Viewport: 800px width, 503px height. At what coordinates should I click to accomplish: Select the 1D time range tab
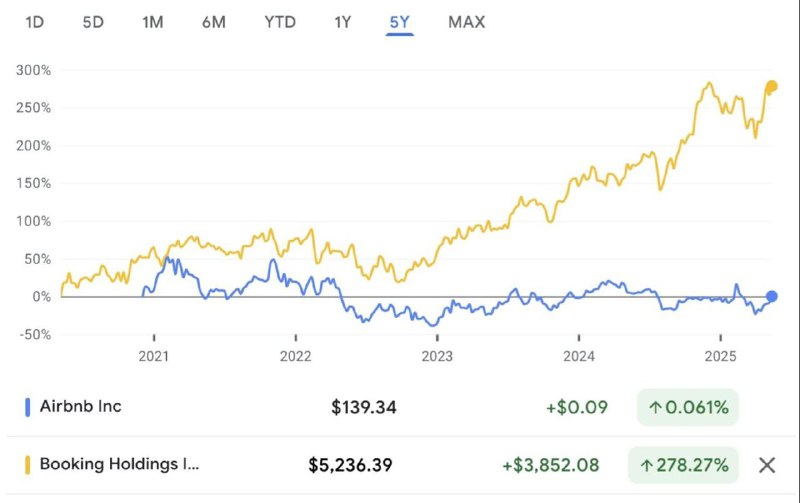pyautogui.click(x=35, y=22)
